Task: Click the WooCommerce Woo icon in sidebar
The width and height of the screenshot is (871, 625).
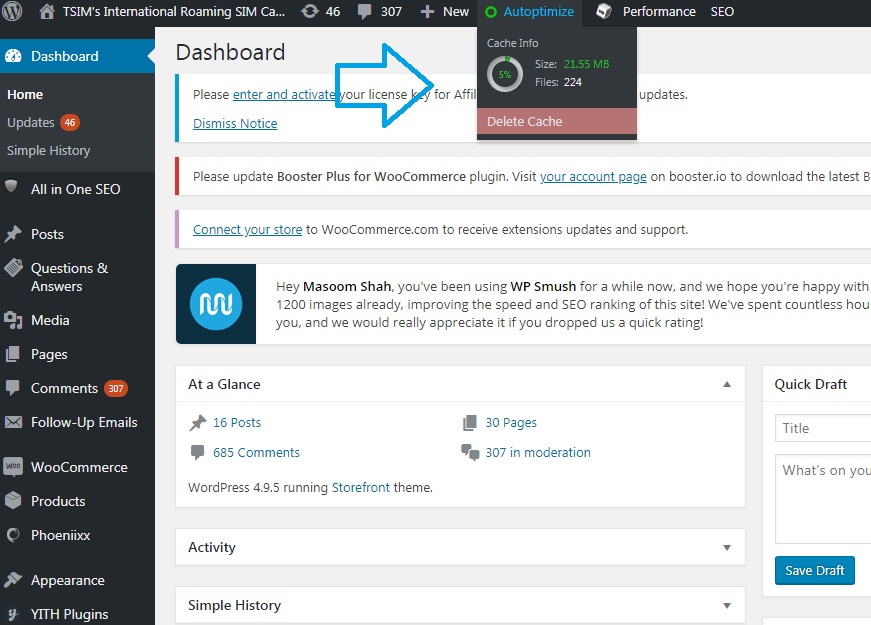Action: 13,467
